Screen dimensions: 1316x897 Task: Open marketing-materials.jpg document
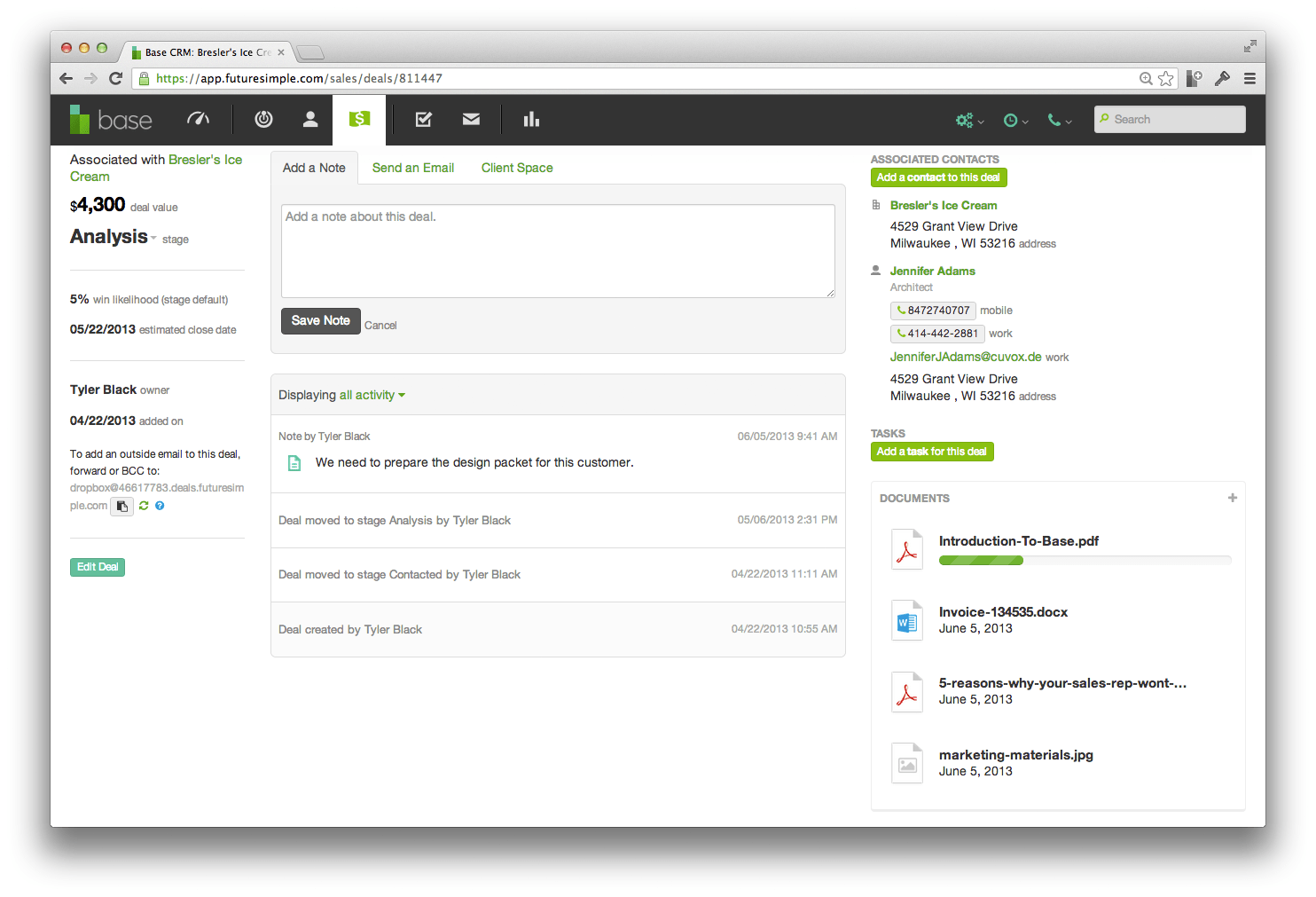tap(1016, 755)
